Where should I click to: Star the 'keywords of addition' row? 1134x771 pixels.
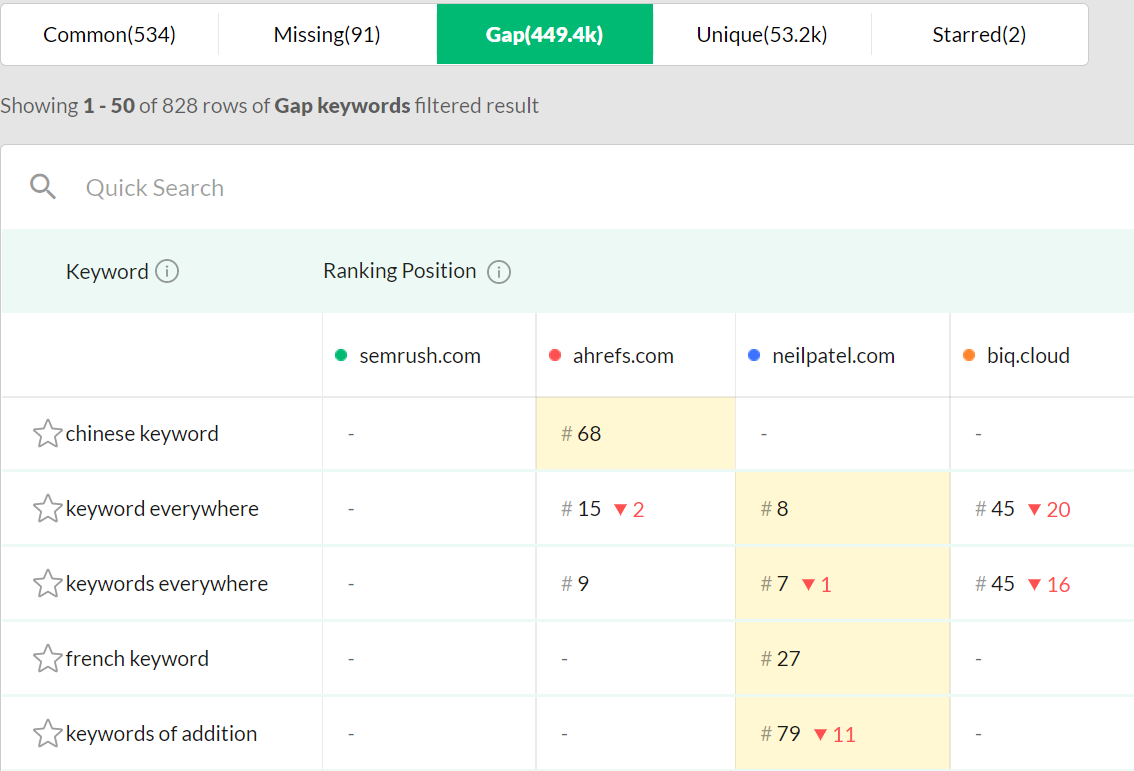pos(47,733)
